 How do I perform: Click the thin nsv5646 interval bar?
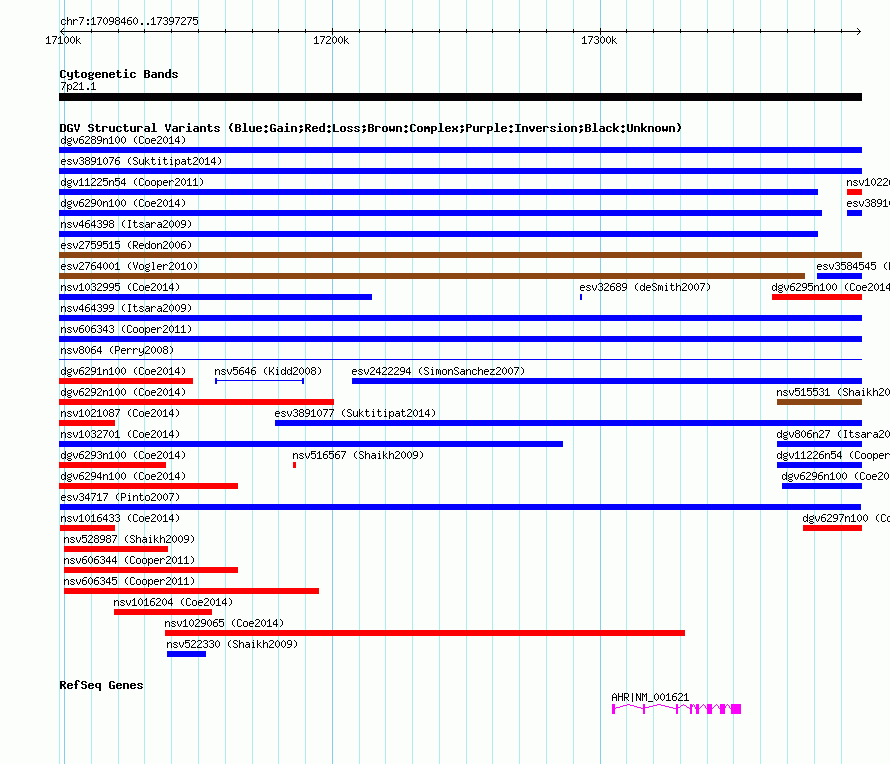tap(259, 381)
